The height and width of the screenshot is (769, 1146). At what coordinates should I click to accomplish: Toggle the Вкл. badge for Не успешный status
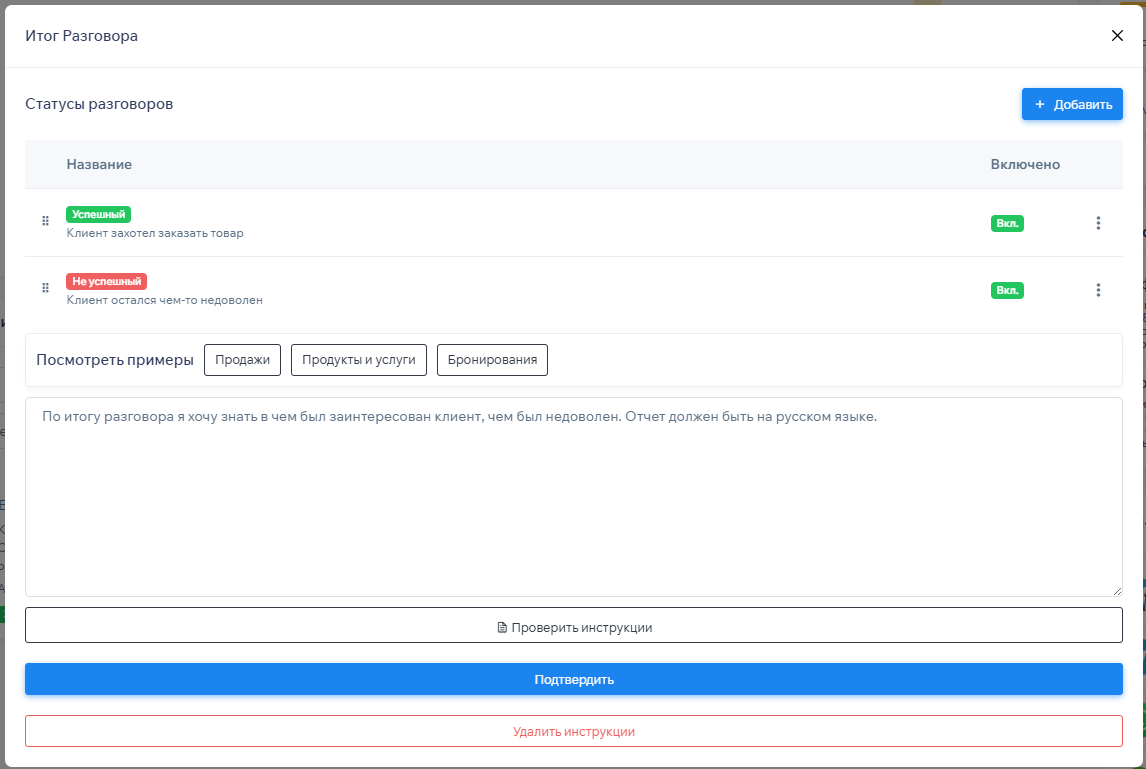(1007, 290)
